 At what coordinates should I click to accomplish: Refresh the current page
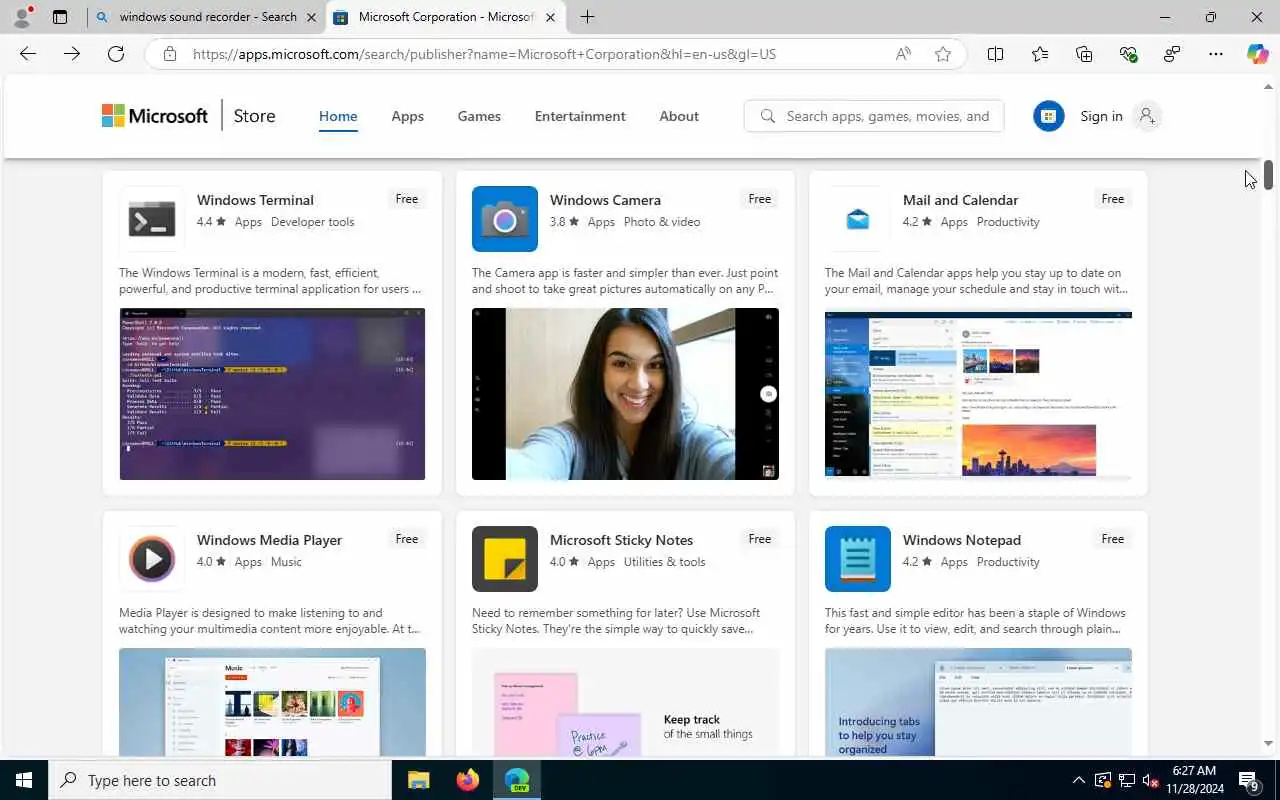point(116,54)
